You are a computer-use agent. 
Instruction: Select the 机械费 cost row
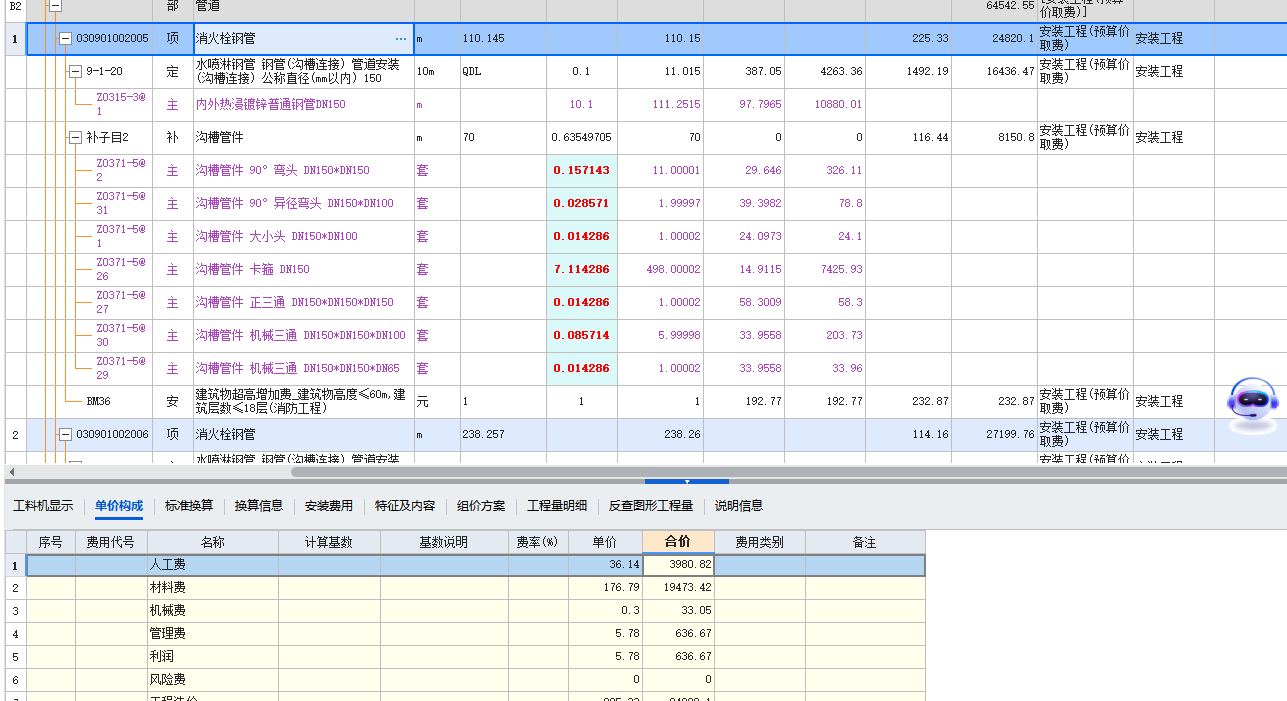pos(475,611)
